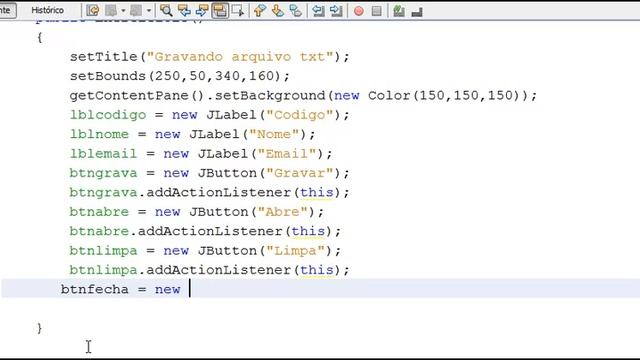Click the lblemail variable name
This screenshot has height=360, width=640.
tap(103, 153)
